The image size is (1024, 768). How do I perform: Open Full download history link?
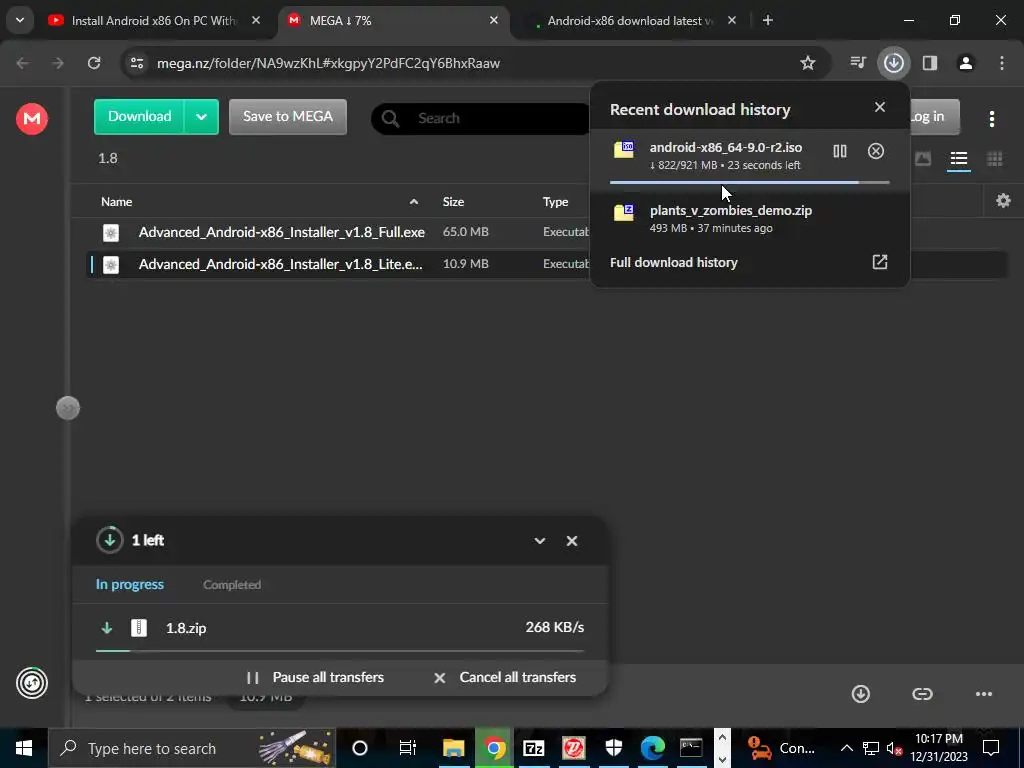pos(673,262)
